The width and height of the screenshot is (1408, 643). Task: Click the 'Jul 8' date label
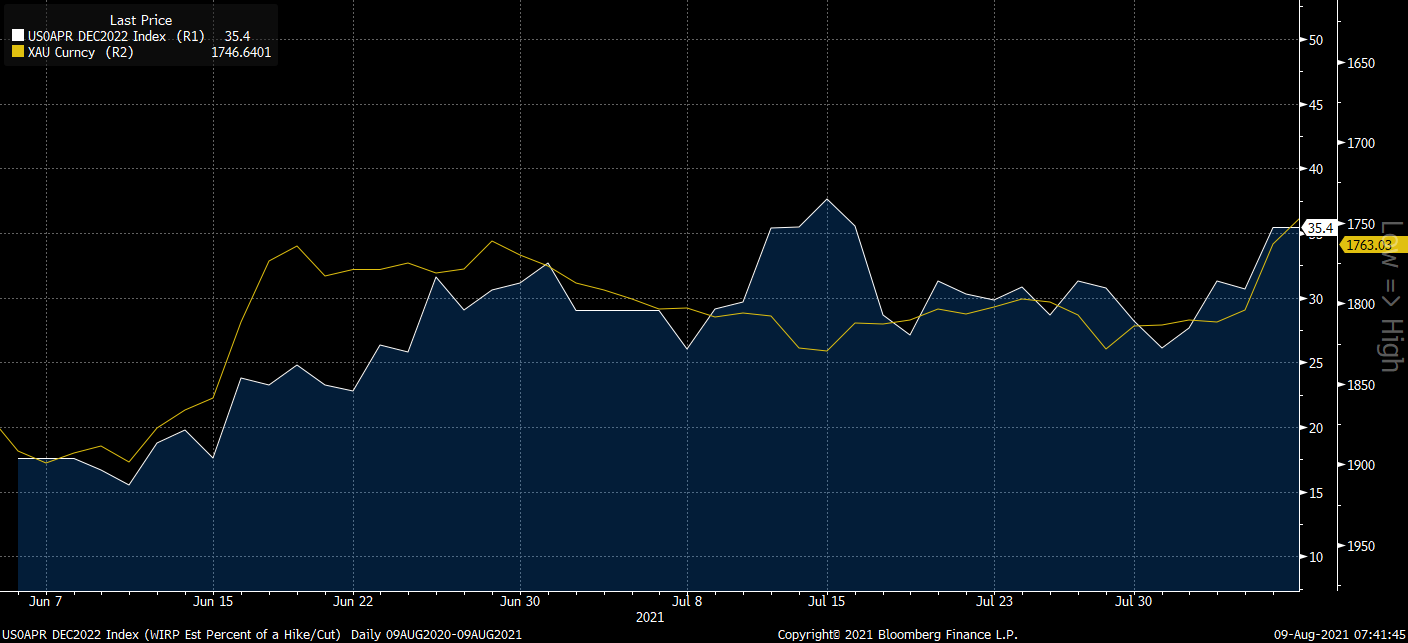click(x=689, y=602)
